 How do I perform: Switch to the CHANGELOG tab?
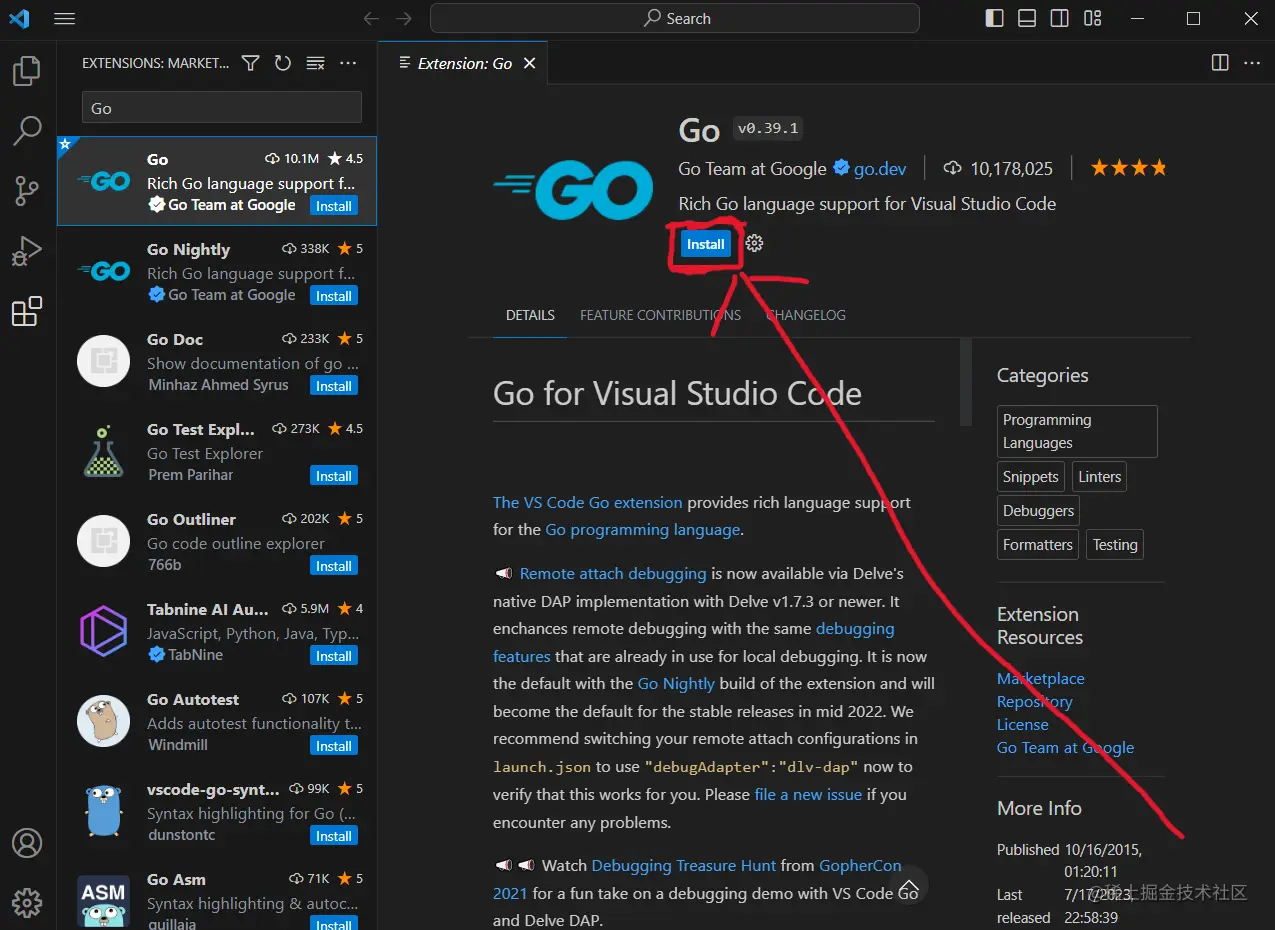click(806, 315)
